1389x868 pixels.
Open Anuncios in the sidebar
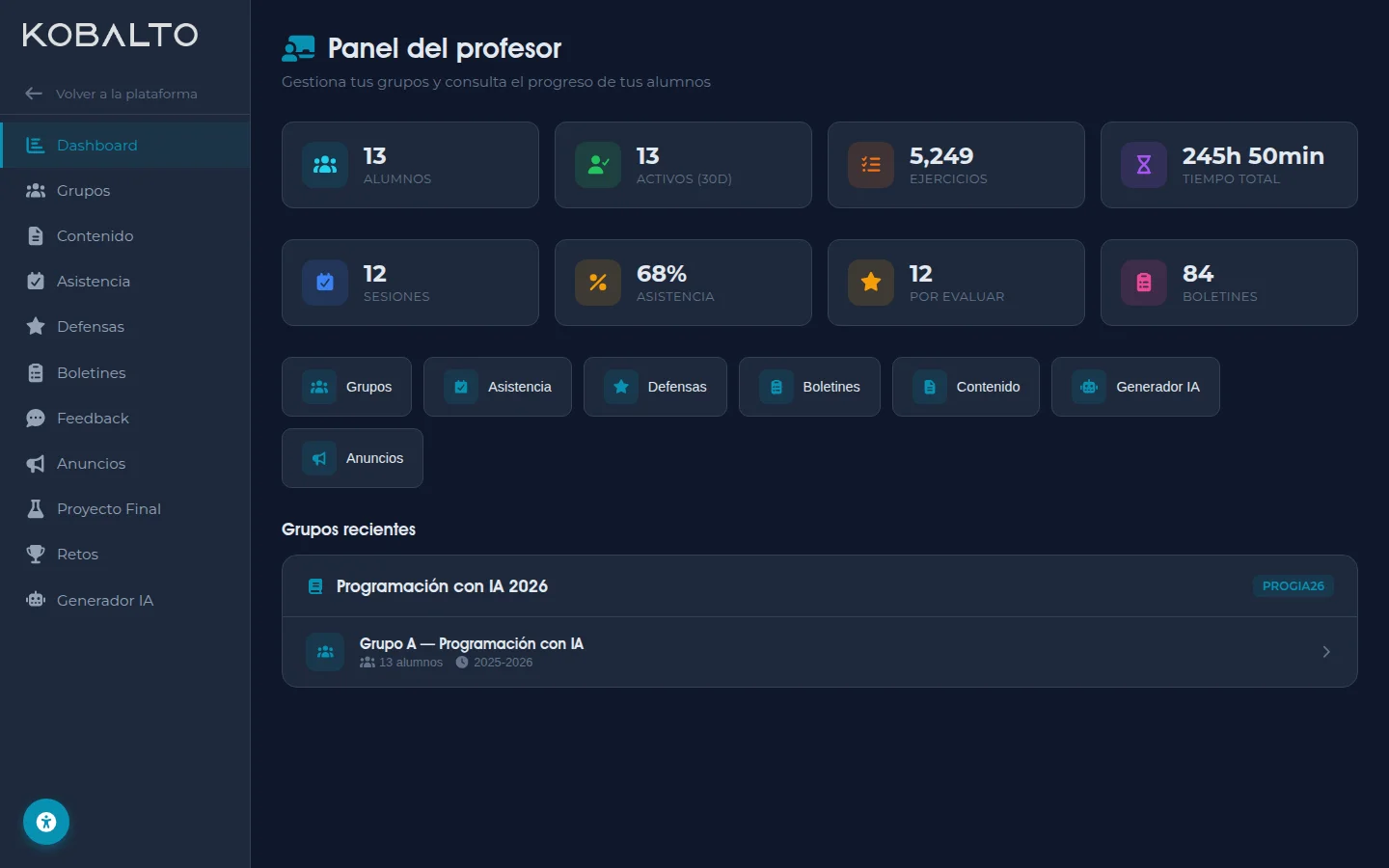[x=125, y=464]
